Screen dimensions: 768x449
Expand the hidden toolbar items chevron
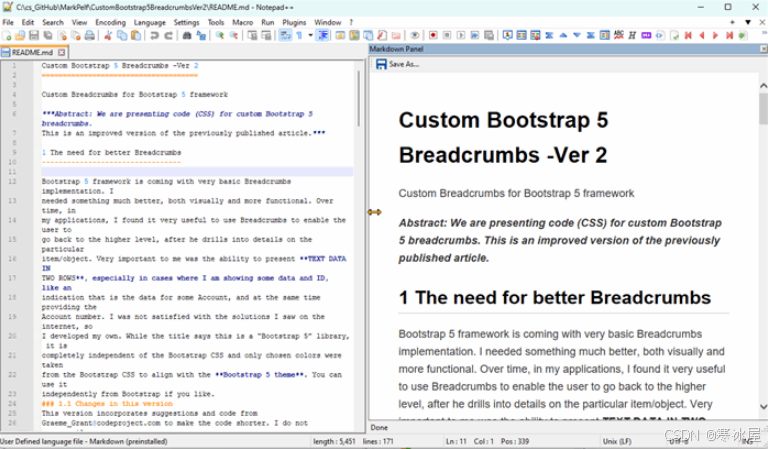(764, 33)
